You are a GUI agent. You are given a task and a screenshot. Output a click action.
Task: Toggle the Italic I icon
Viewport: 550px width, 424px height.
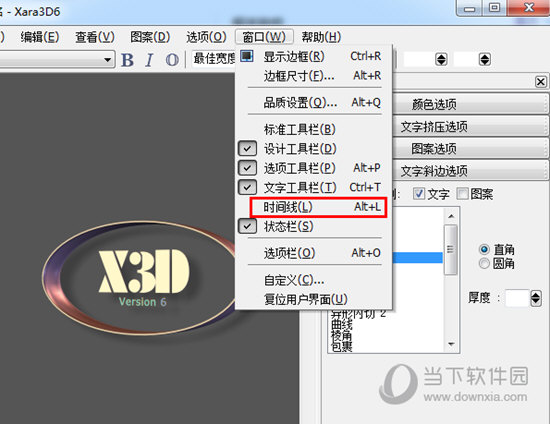149,60
